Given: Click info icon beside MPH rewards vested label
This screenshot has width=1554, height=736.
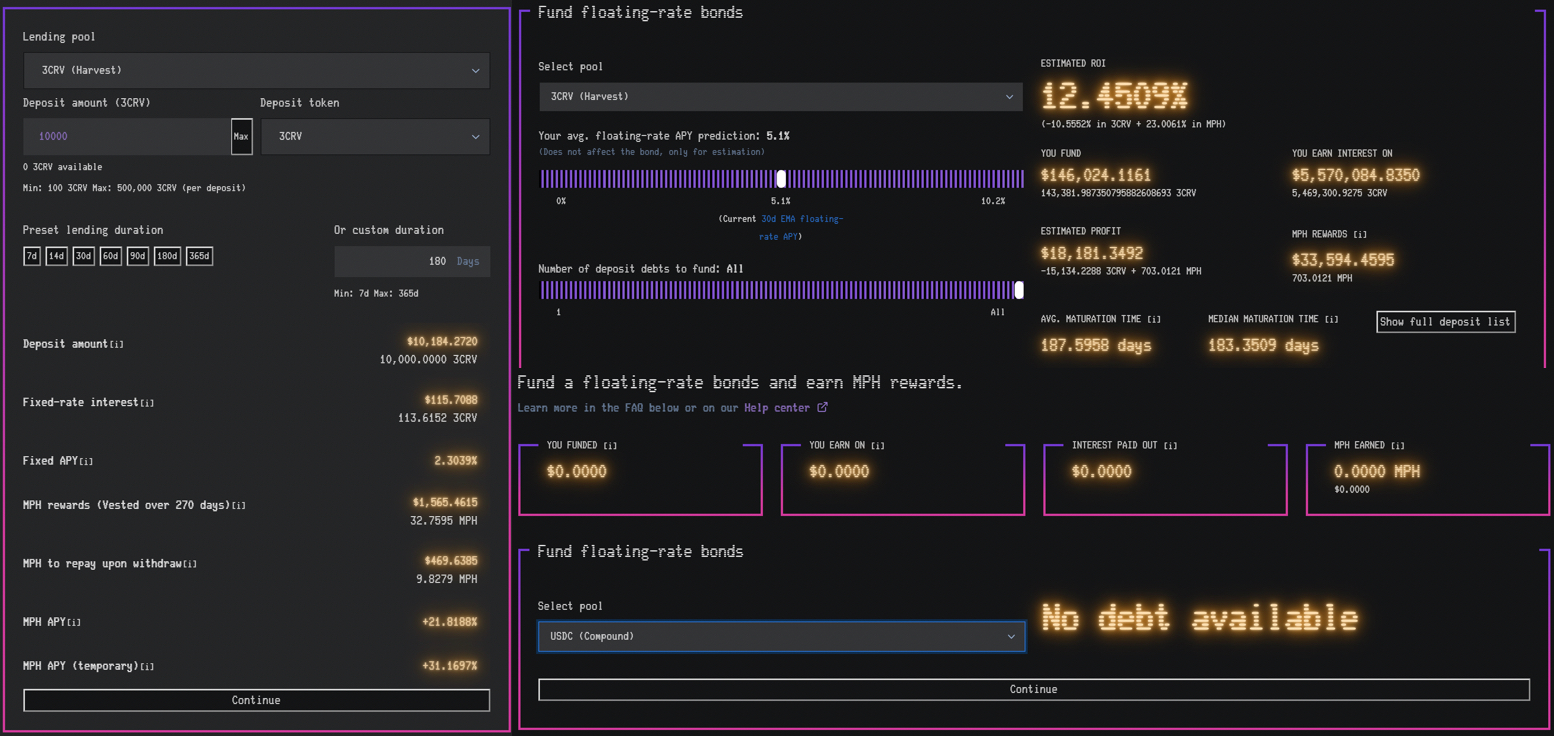Looking at the screenshot, I should tap(239, 506).
